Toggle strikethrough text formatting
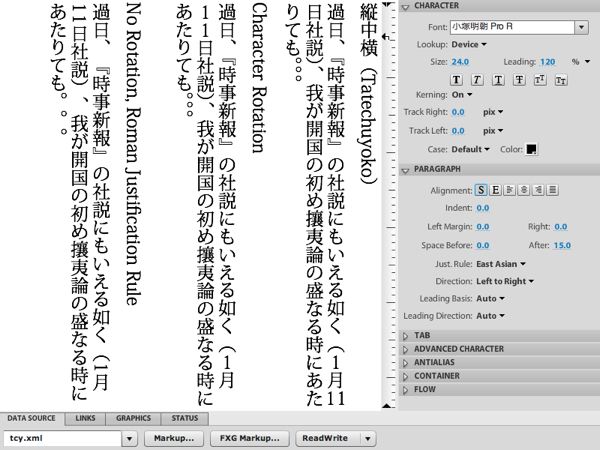This screenshot has width=600, height=450. (x=519, y=80)
